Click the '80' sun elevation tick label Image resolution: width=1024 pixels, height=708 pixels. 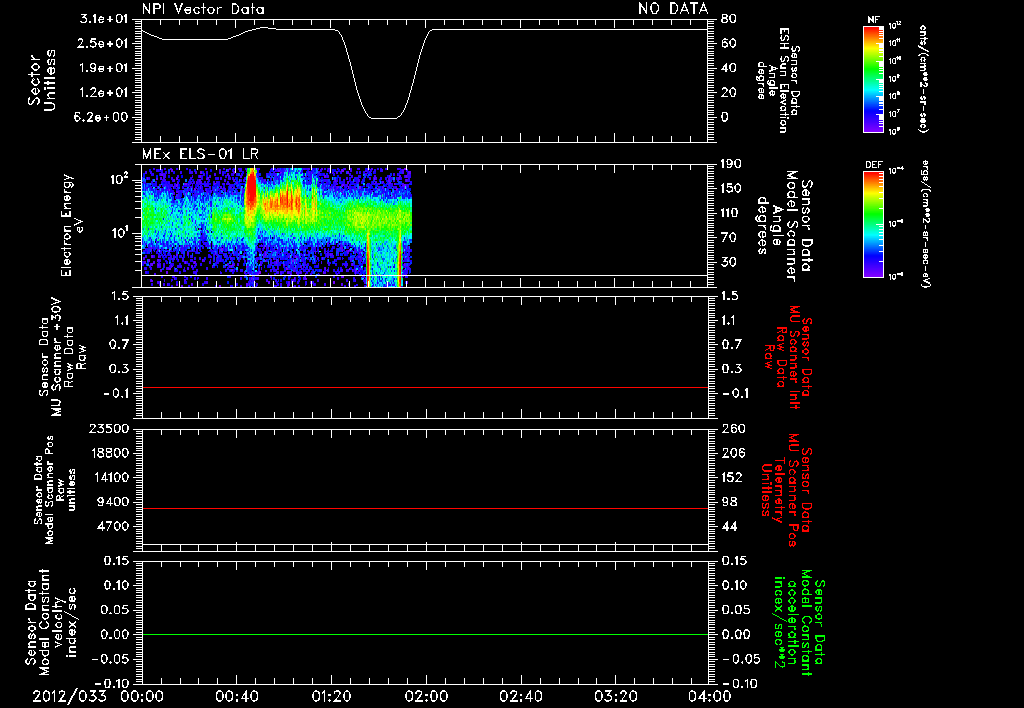tap(729, 19)
